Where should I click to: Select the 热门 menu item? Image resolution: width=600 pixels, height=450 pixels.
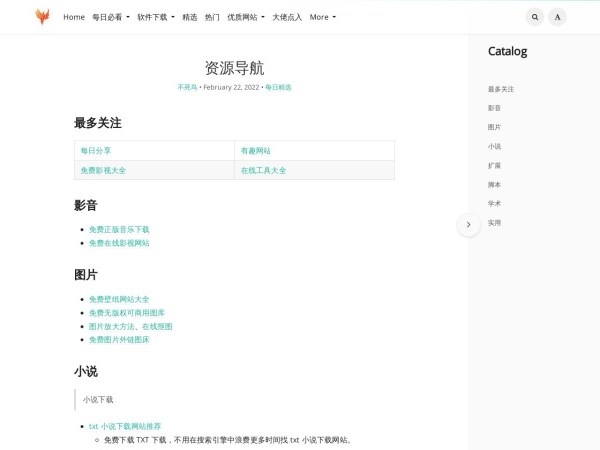click(x=212, y=17)
